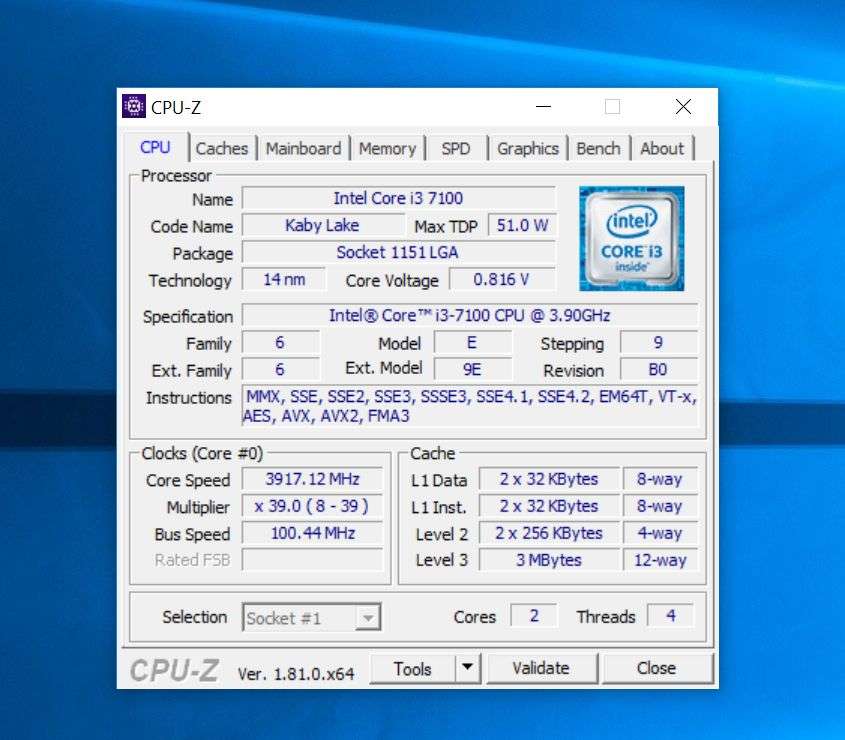
Task: Open the Tools dropdown arrow
Action: 467,668
